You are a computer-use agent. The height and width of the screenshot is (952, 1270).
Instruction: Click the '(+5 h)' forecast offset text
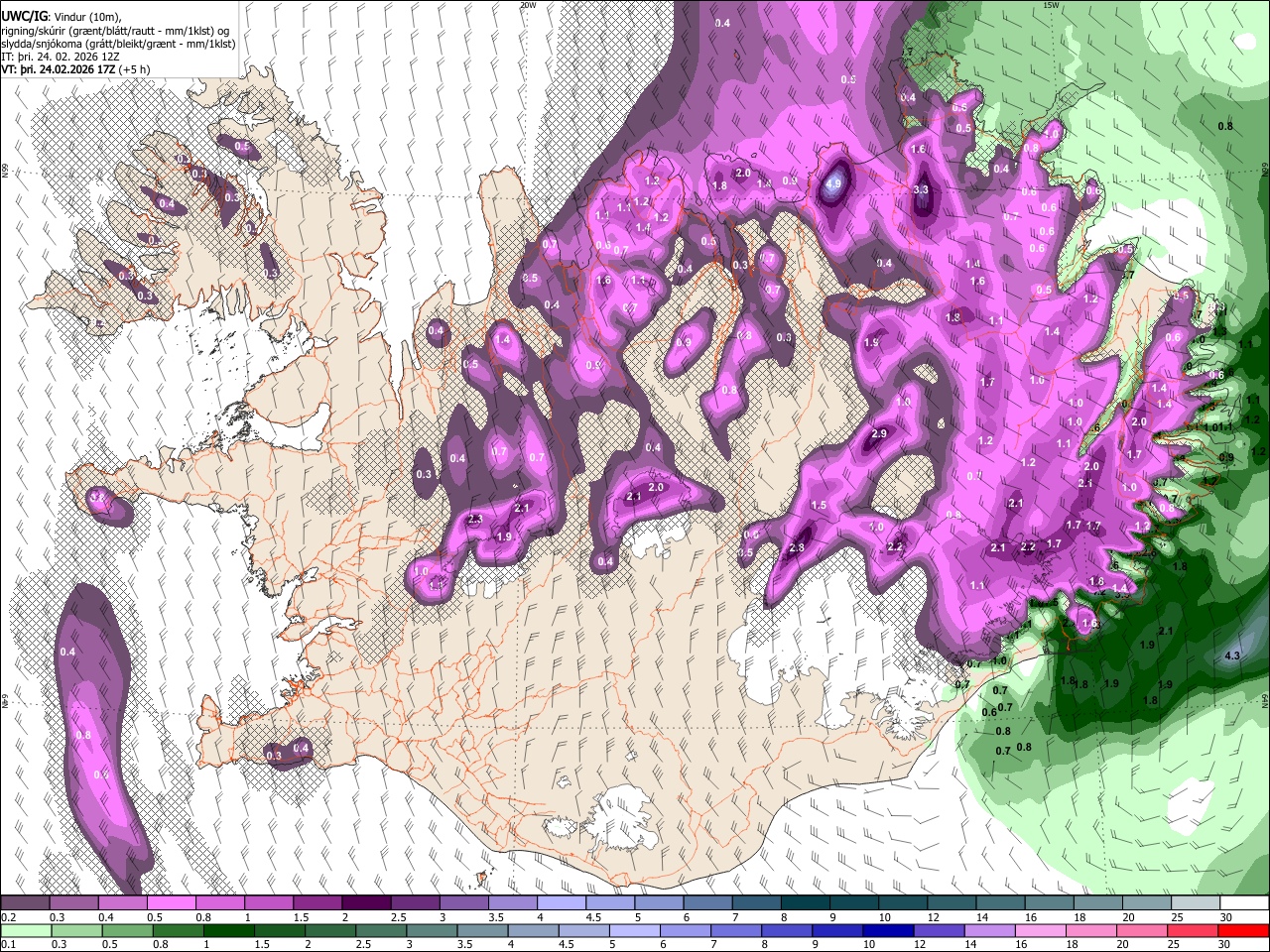tap(135, 69)
